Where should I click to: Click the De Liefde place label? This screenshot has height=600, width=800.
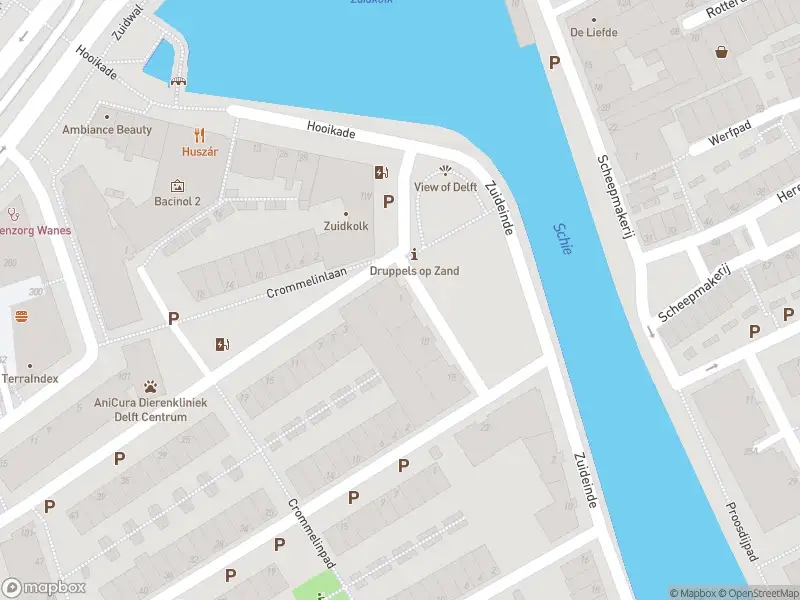point(594,32)
